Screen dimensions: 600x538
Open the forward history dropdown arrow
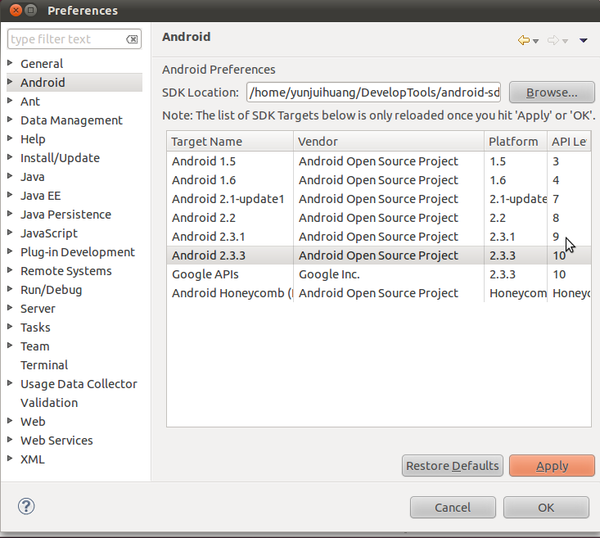pos(565,41)
